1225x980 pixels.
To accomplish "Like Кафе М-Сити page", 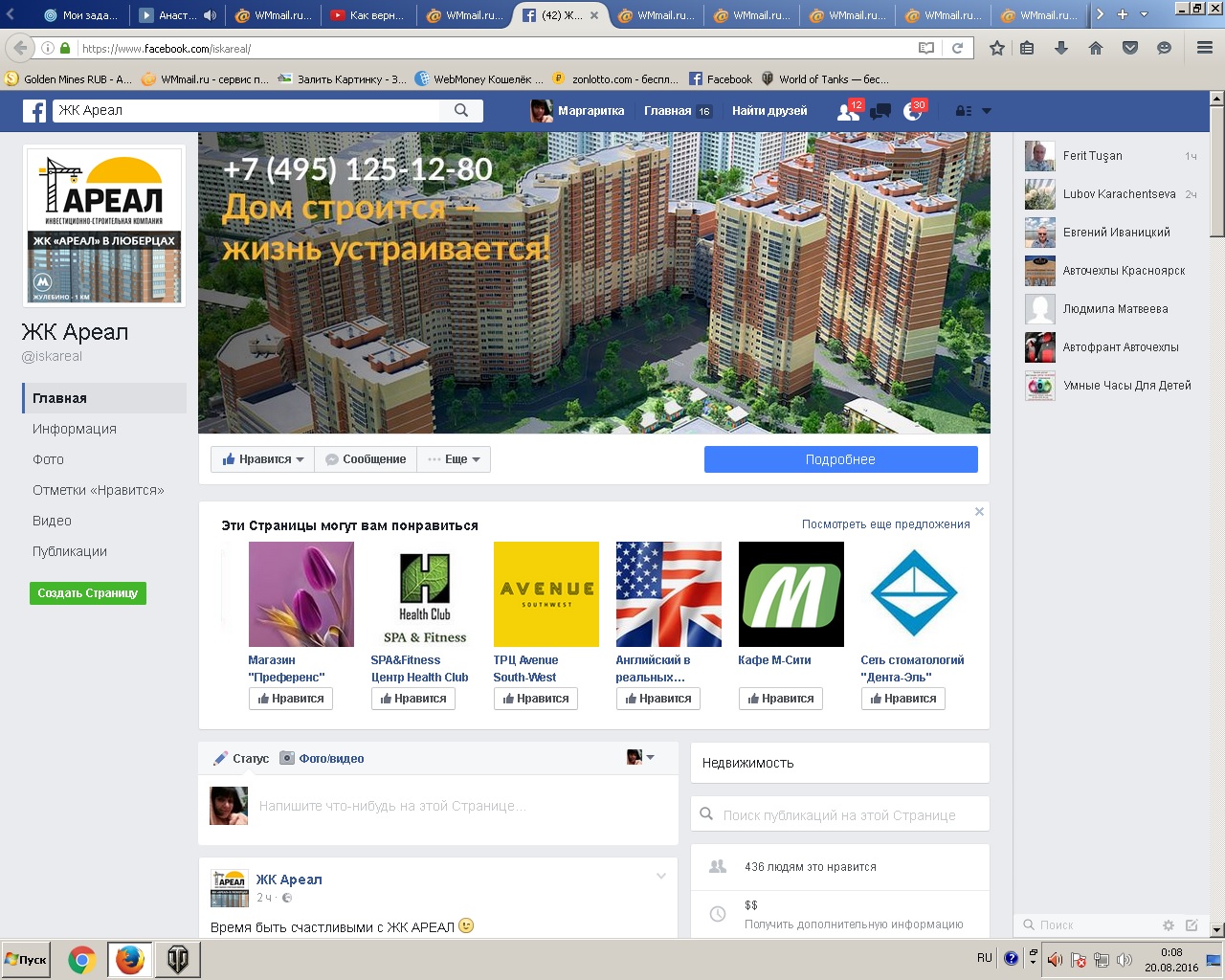I will pos(781,699).
